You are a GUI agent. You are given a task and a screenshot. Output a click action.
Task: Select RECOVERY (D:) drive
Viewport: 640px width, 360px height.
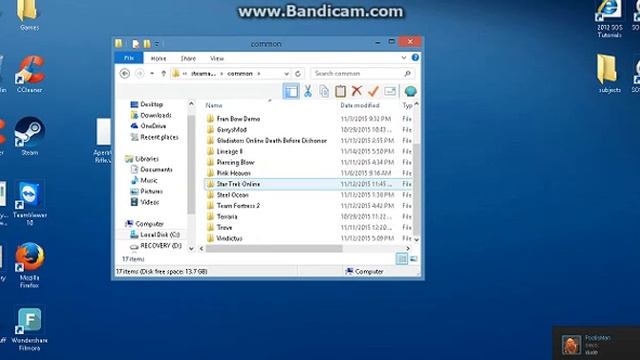click(161, 246)
